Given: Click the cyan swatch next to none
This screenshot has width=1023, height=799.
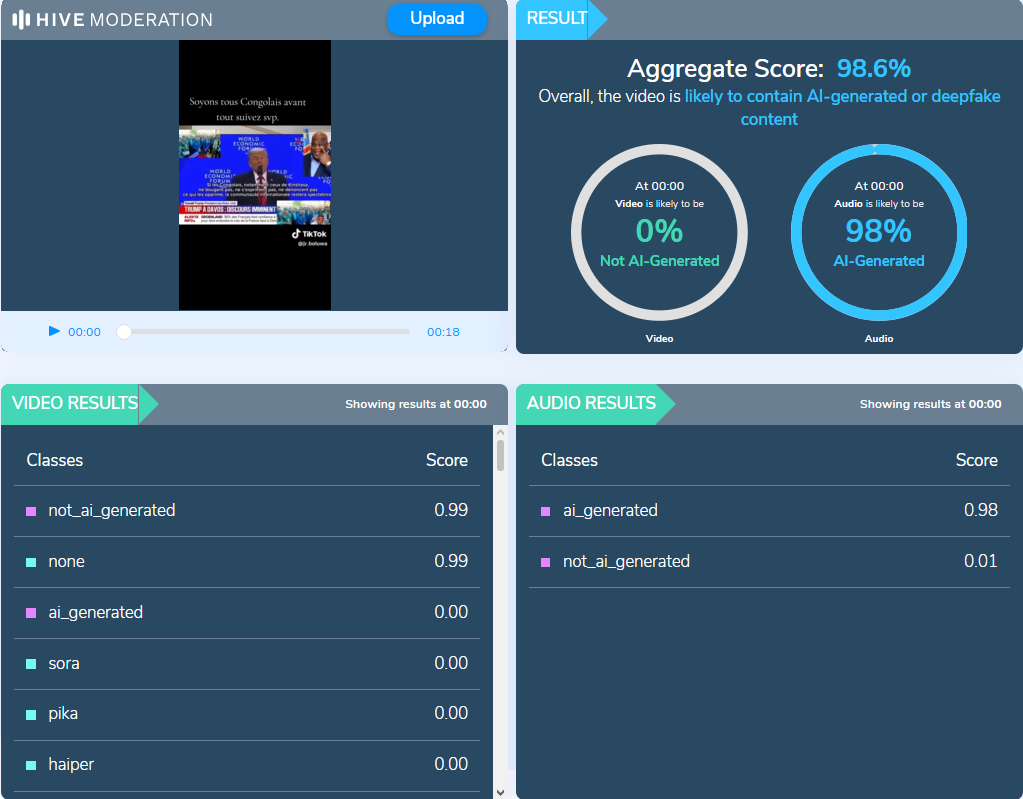Looking at the screenshot, I should 31,562.
